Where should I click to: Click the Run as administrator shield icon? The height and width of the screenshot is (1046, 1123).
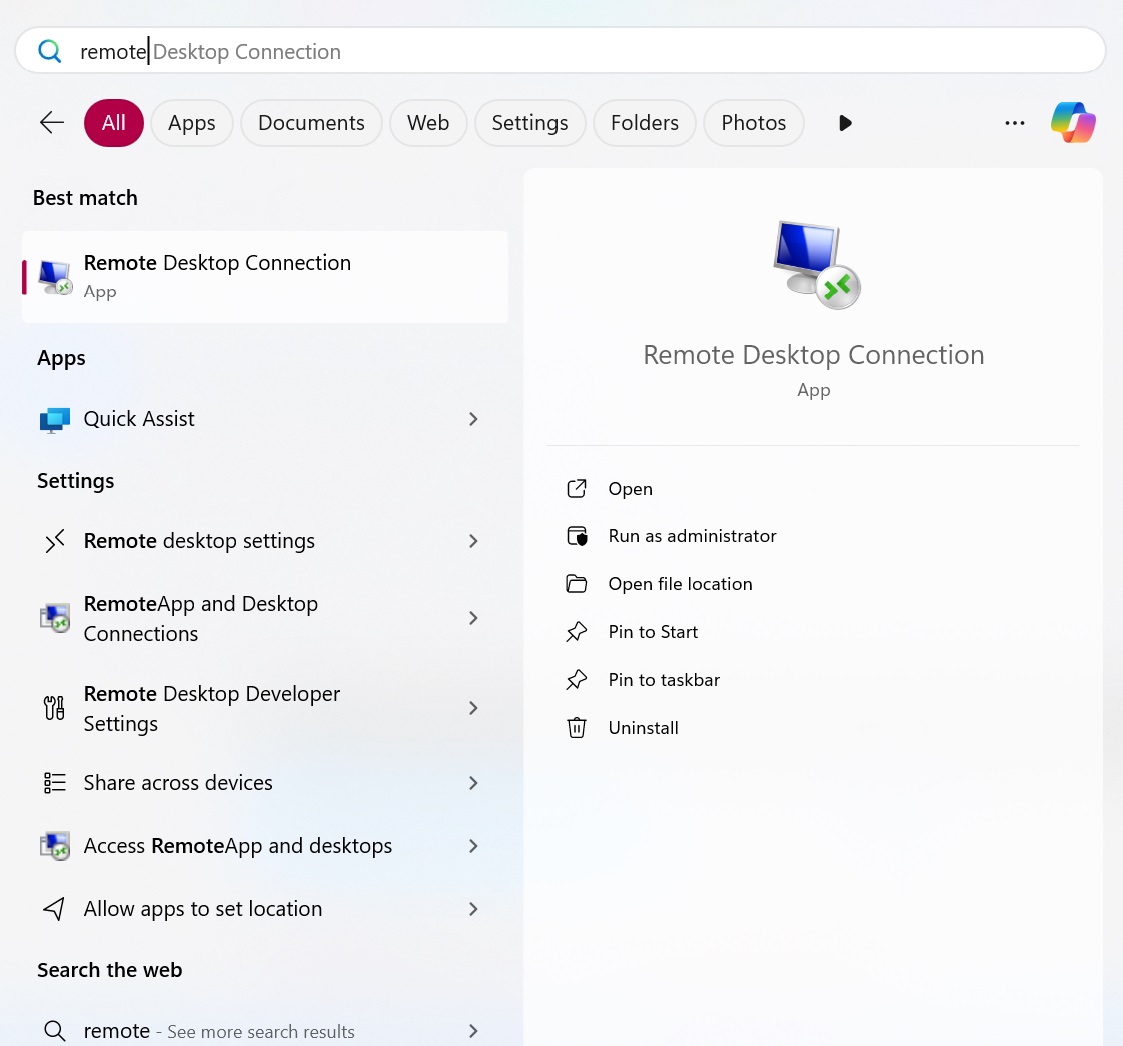(x=577, y=536)
